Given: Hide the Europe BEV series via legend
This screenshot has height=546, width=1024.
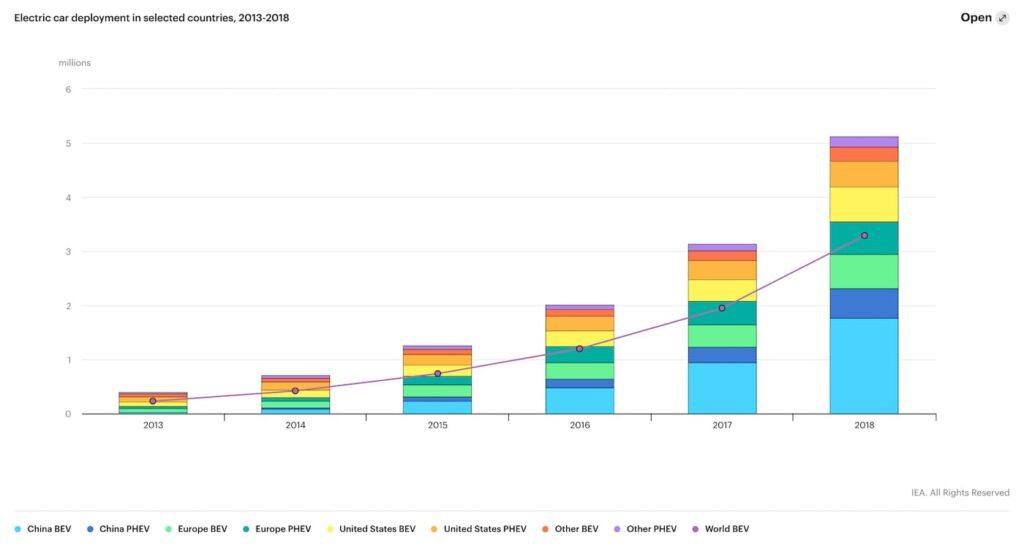Looking at the screenshot, I should click(200, 529).
